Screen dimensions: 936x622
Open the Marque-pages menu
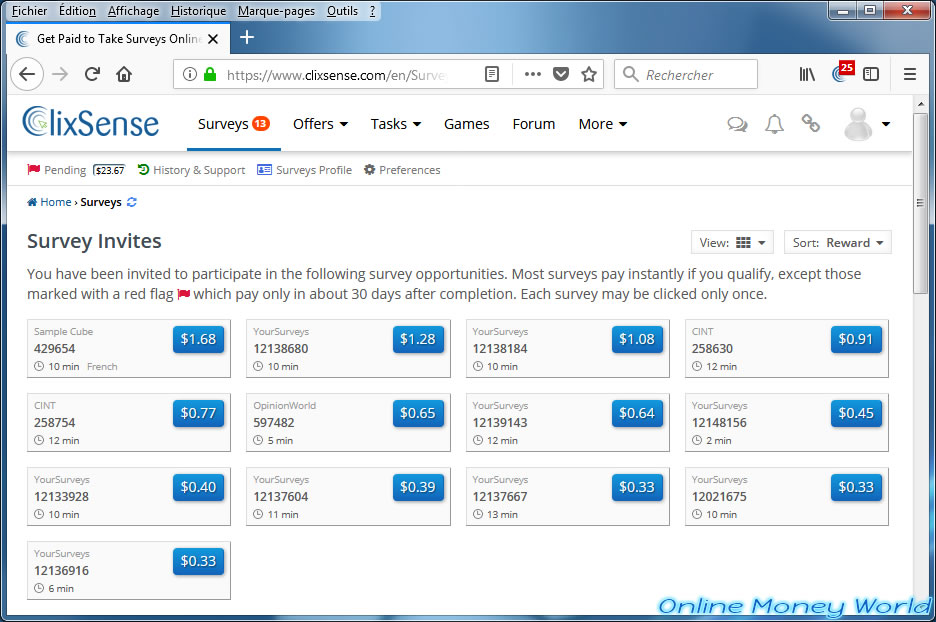click(276, 11)
